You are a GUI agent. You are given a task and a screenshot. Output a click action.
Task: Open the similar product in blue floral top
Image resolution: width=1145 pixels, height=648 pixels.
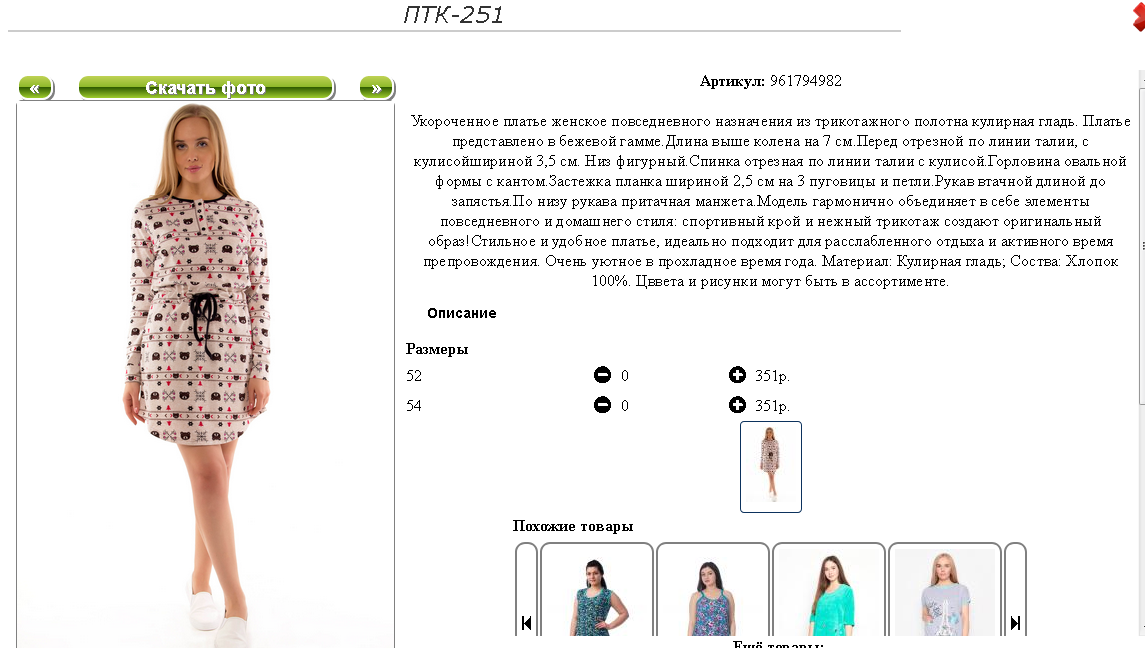[713, 590]
